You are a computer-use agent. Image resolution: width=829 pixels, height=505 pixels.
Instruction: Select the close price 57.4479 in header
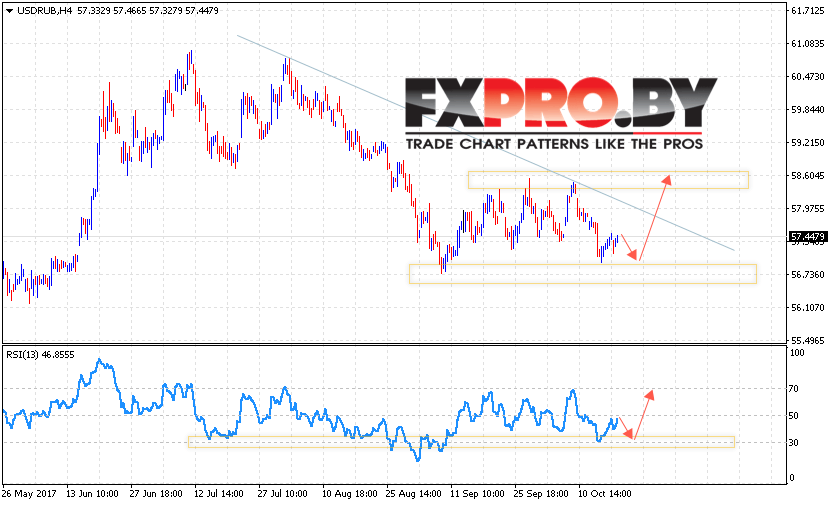pos(202,11)
